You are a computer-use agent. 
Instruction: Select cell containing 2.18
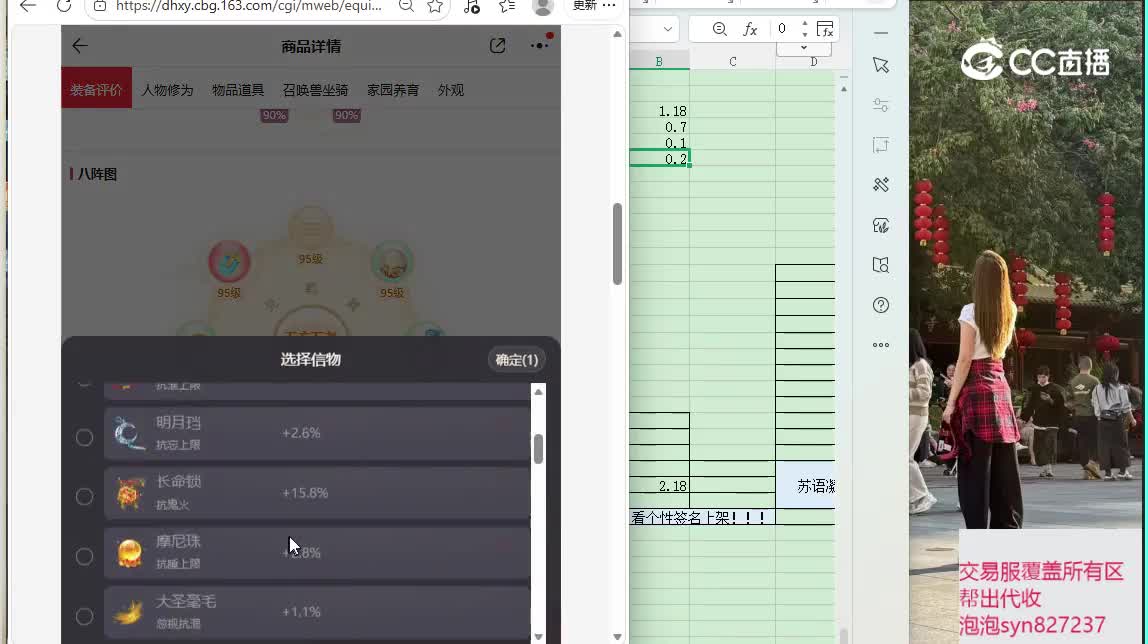[659, 485]
